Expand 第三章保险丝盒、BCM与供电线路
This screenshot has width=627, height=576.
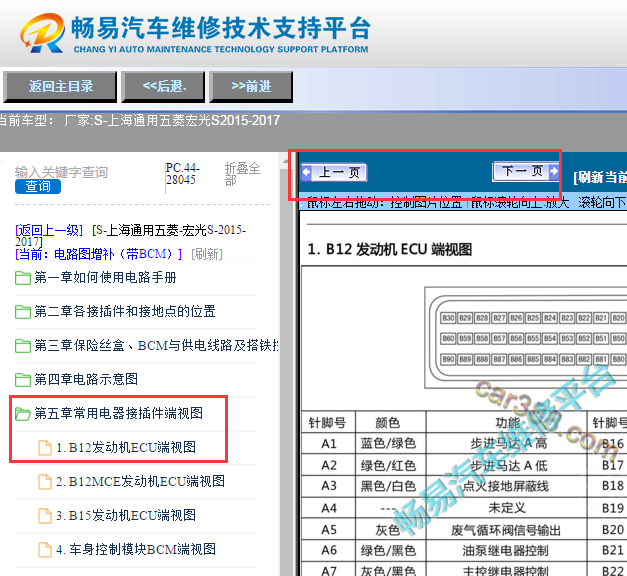pyautogui.click(x=156, y=345)
